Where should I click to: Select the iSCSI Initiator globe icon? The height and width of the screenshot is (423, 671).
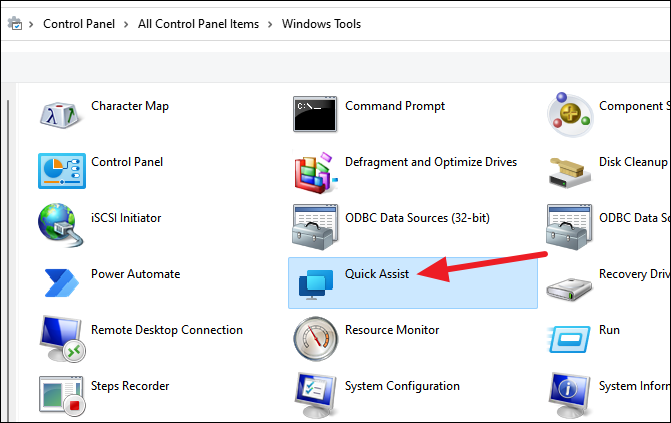click(60, 226)
